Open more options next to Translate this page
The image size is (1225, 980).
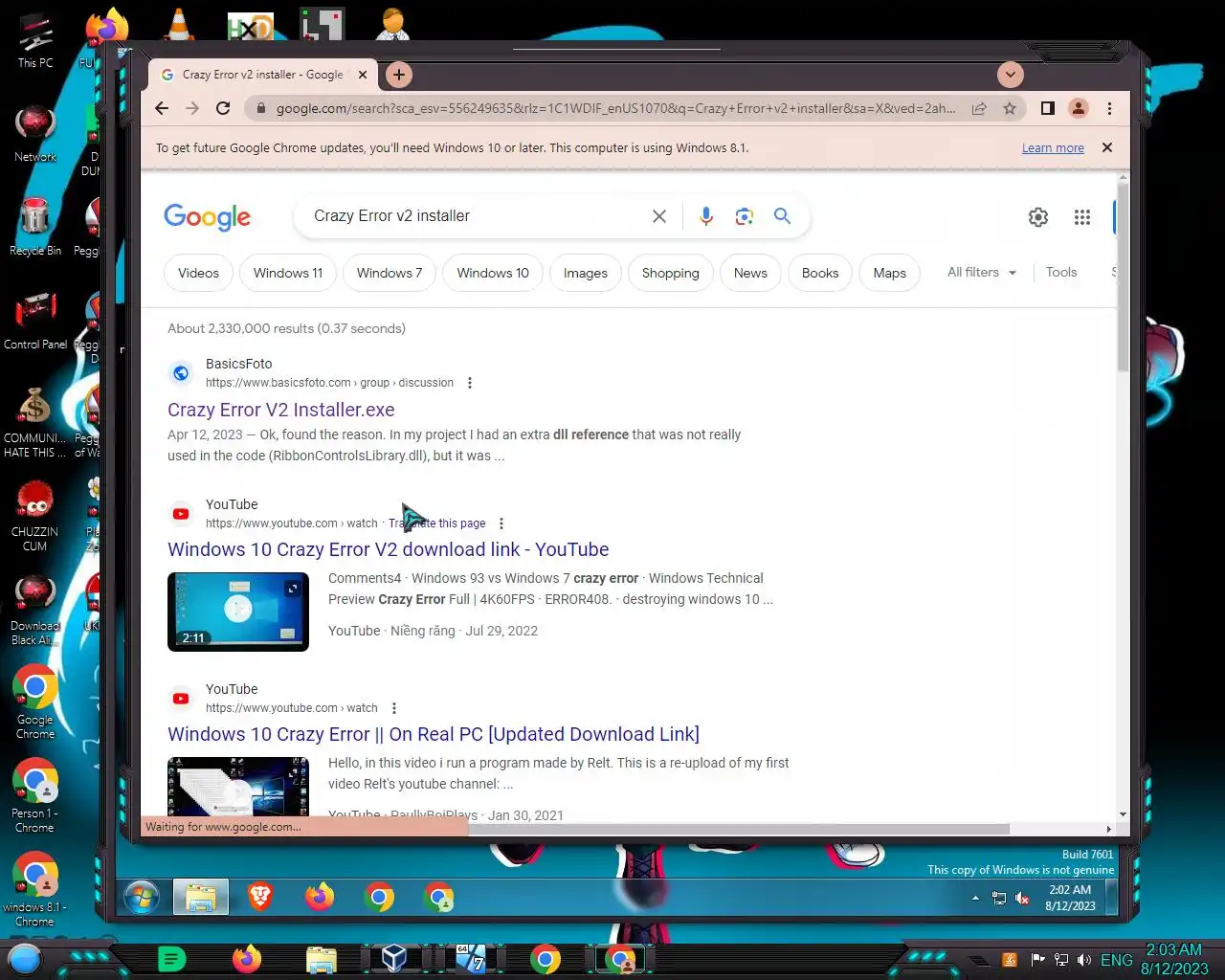[501, 523]
